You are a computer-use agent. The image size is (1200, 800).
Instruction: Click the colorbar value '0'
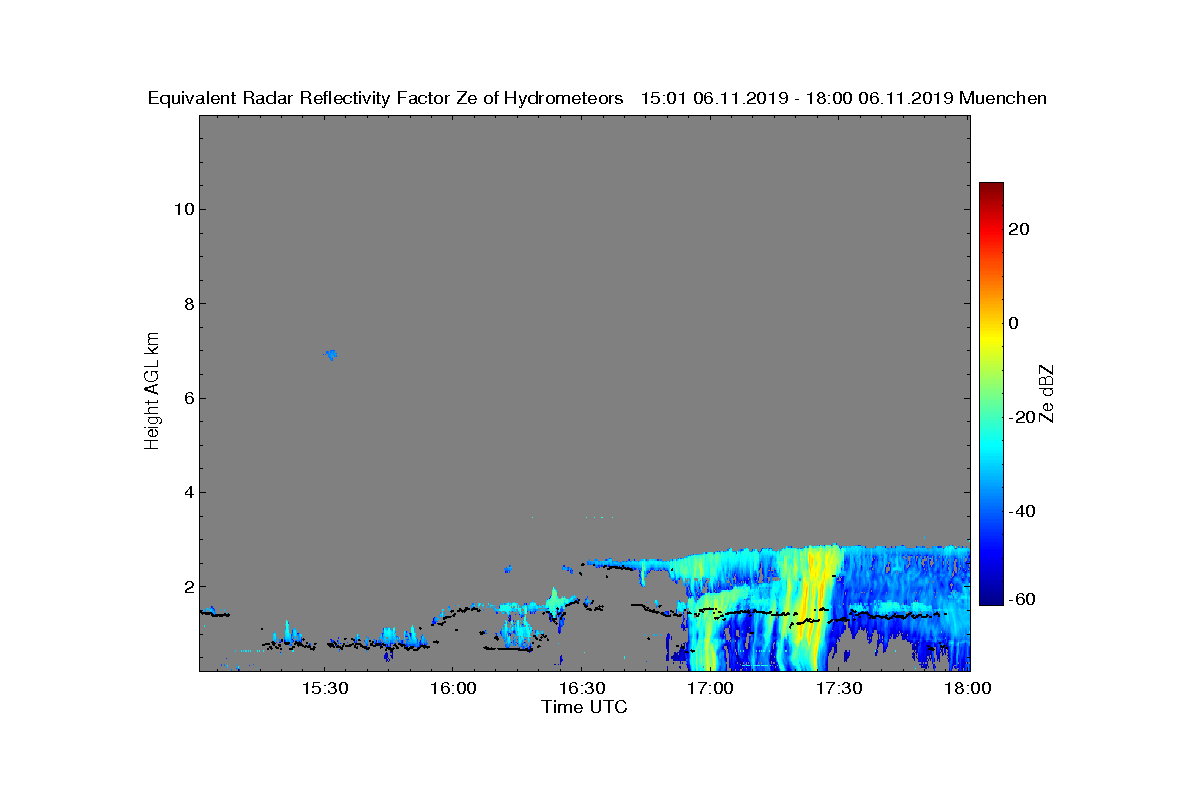(x=1015, y=323)
